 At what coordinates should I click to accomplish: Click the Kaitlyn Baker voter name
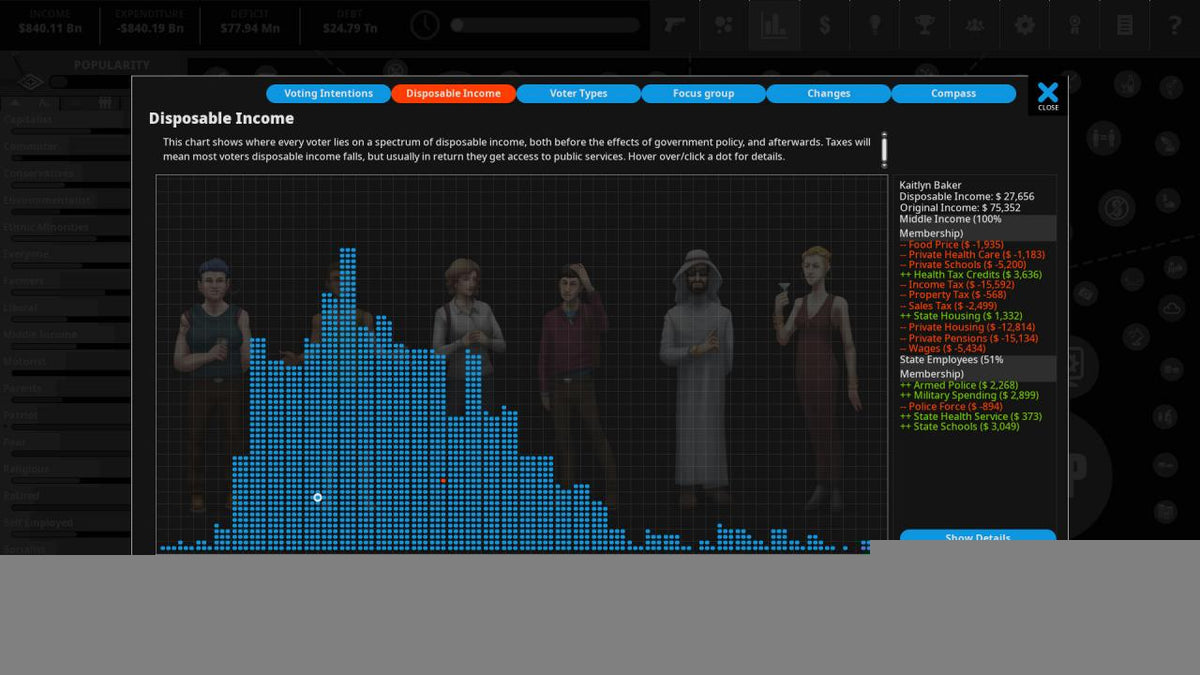coord(930,185)
